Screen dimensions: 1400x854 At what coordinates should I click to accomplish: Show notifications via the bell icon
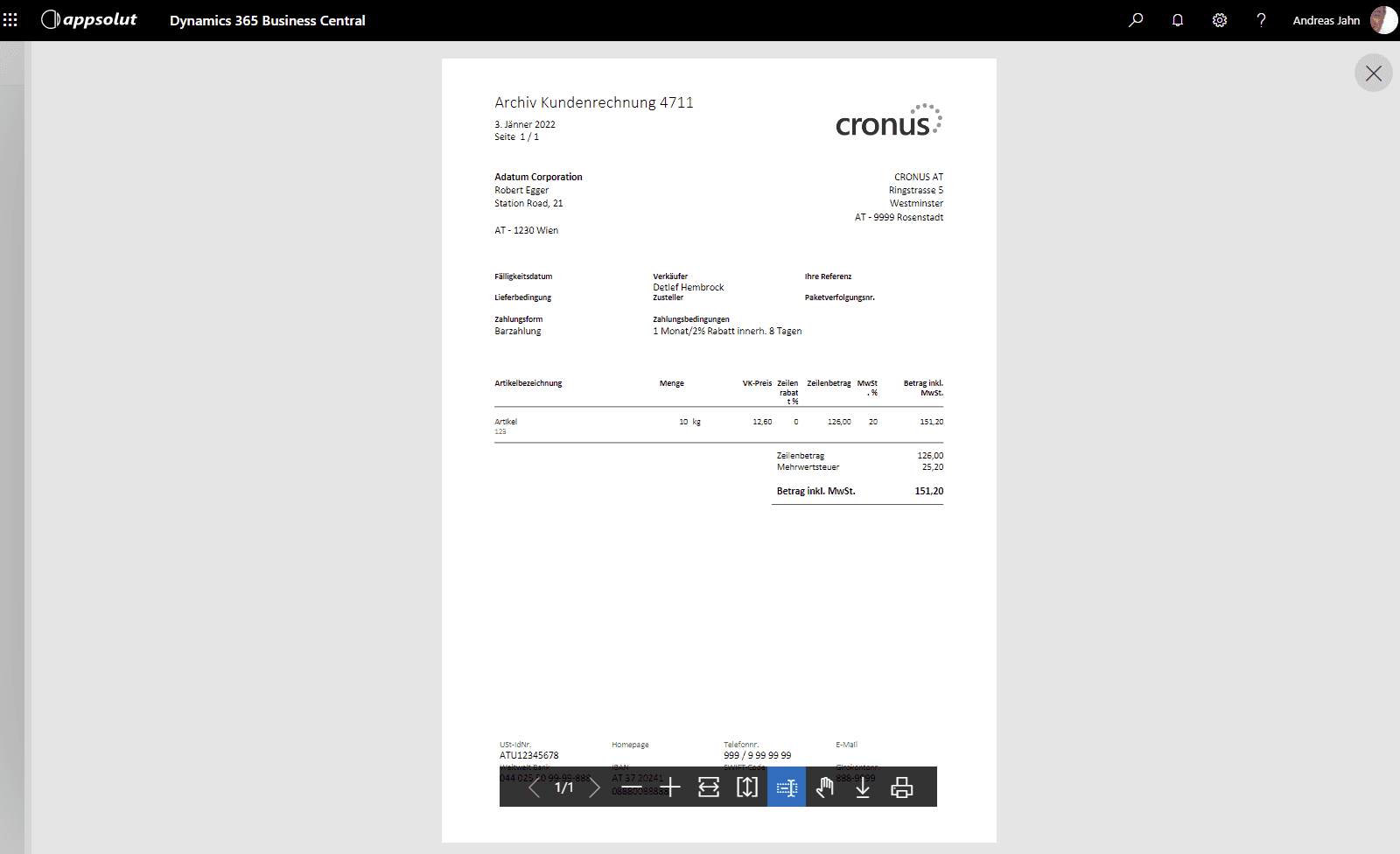[1178, 20]
